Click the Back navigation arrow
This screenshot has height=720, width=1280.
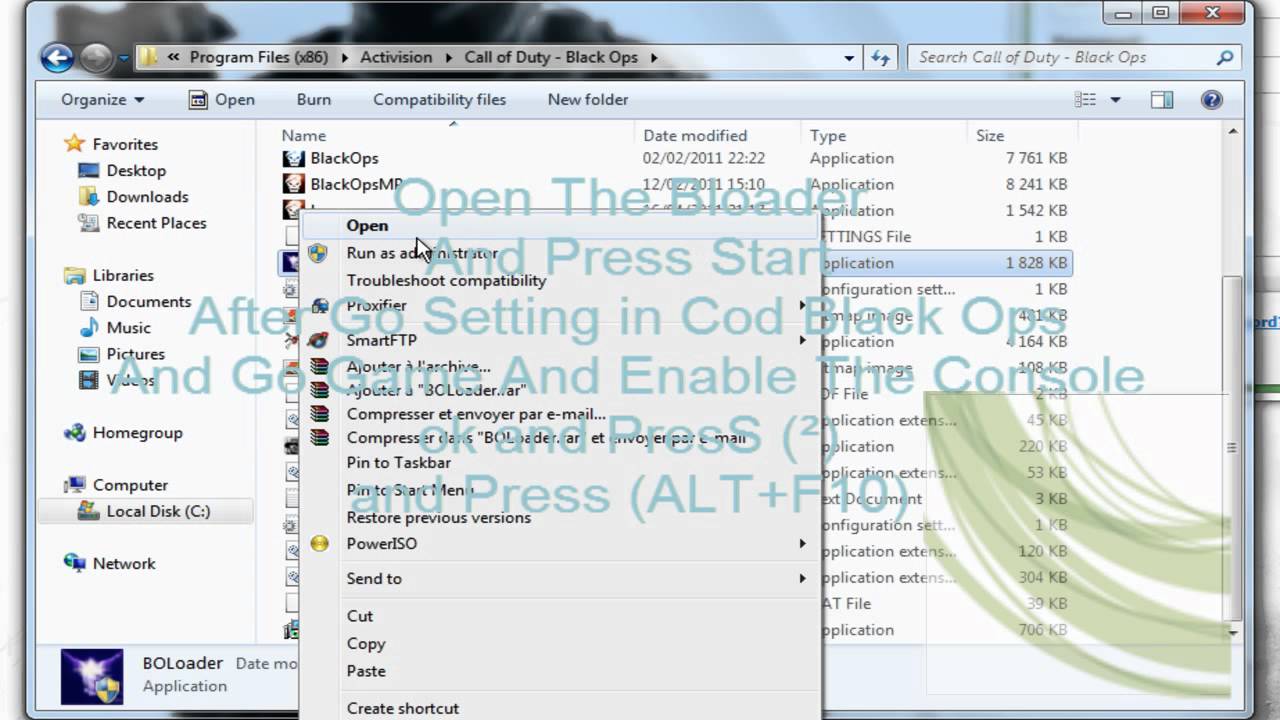58,58
